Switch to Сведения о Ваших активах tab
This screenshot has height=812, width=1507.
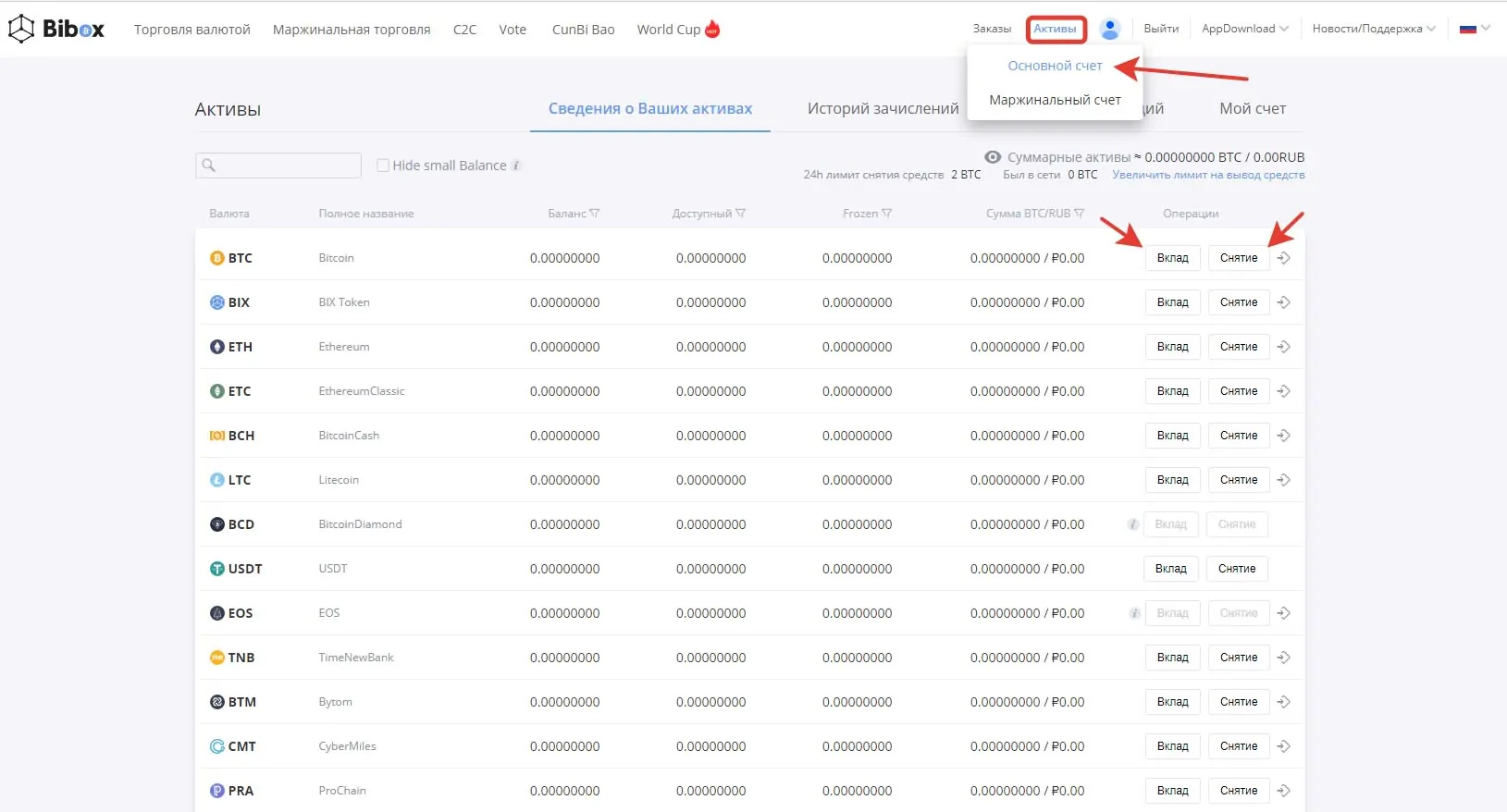(650, 109)
